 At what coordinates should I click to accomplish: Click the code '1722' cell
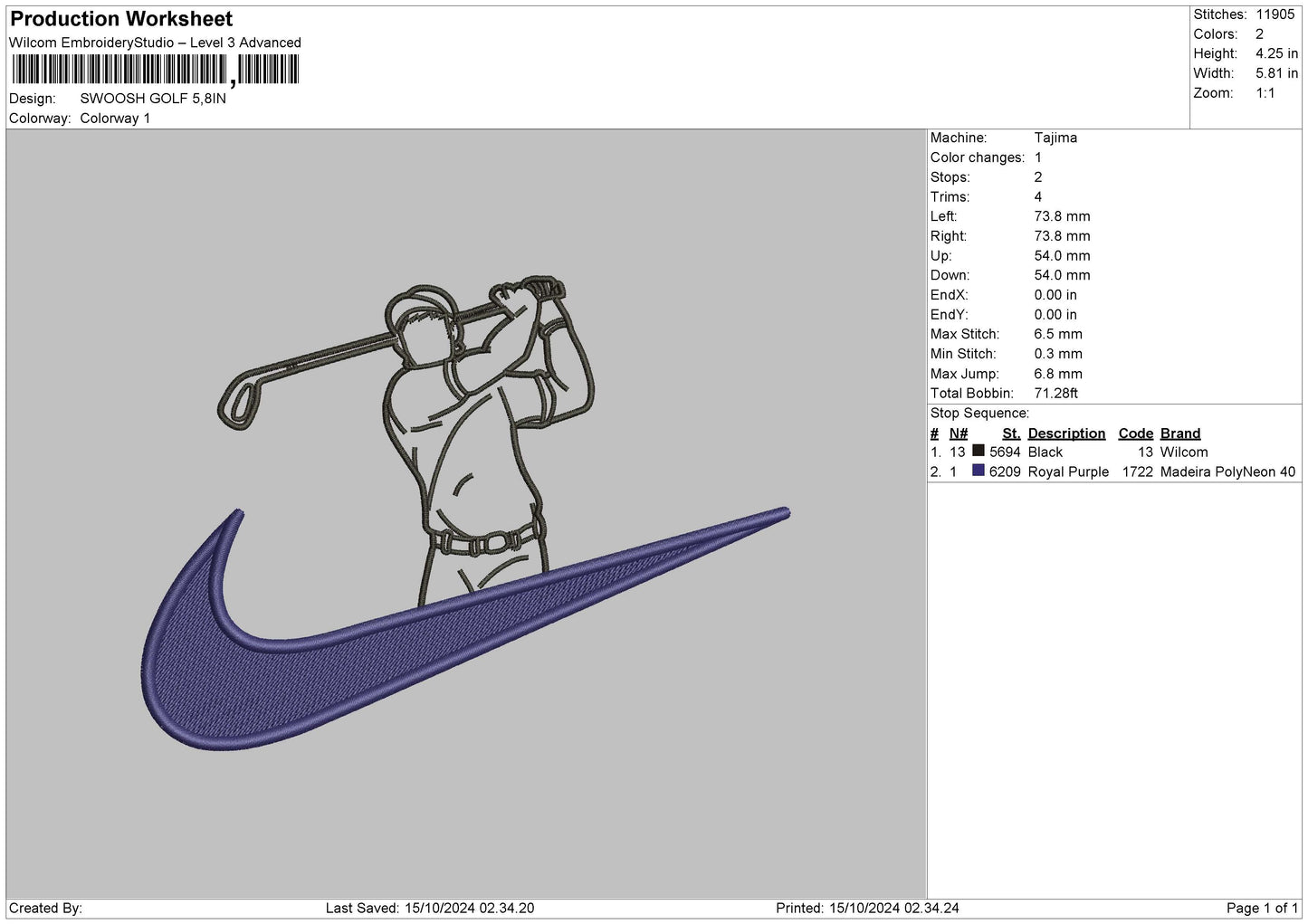[x=1138, y=472]
